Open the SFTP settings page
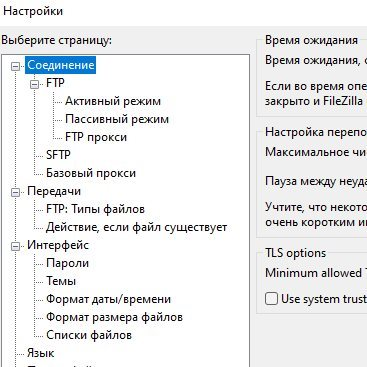Screen dimensions: 367x367 click(58, 155)
